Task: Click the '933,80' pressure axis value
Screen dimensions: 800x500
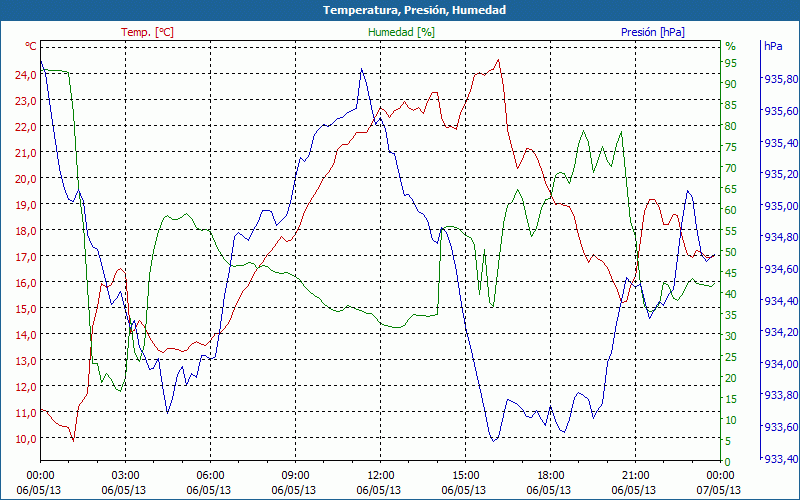Action: (781, 395)
